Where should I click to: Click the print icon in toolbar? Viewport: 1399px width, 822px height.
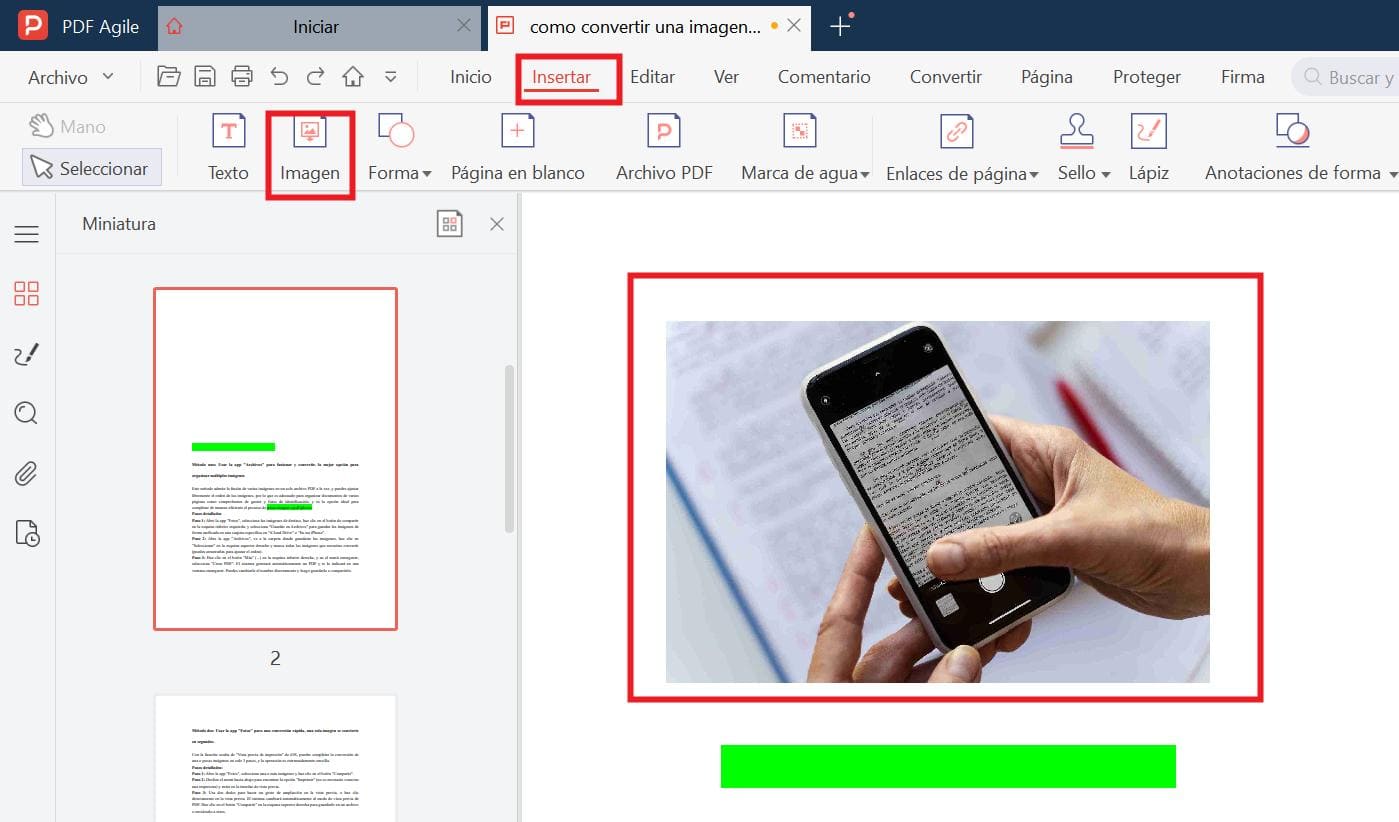click(x=241, y=77)
